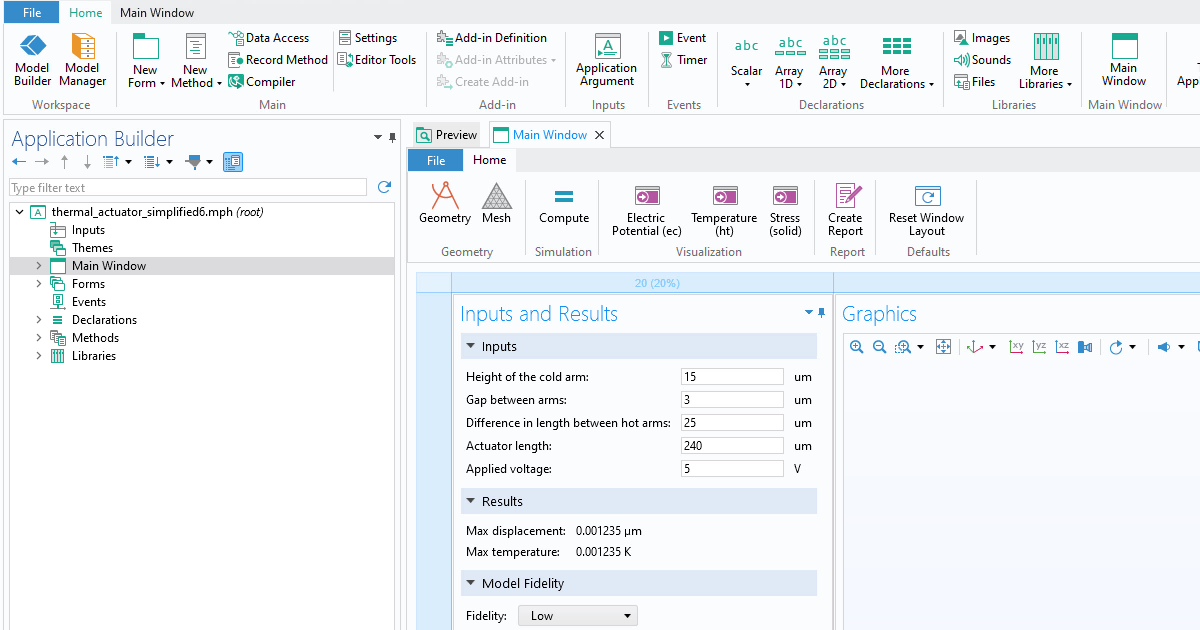Switch Graphics to the xy view
1200x630 pixels.
[1016, 347]
